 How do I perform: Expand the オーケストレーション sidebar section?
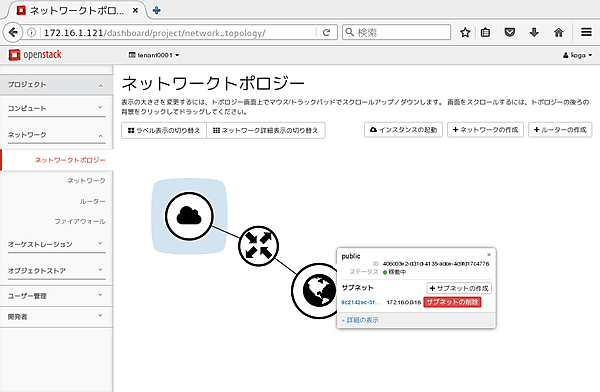(x=56, y=244)
